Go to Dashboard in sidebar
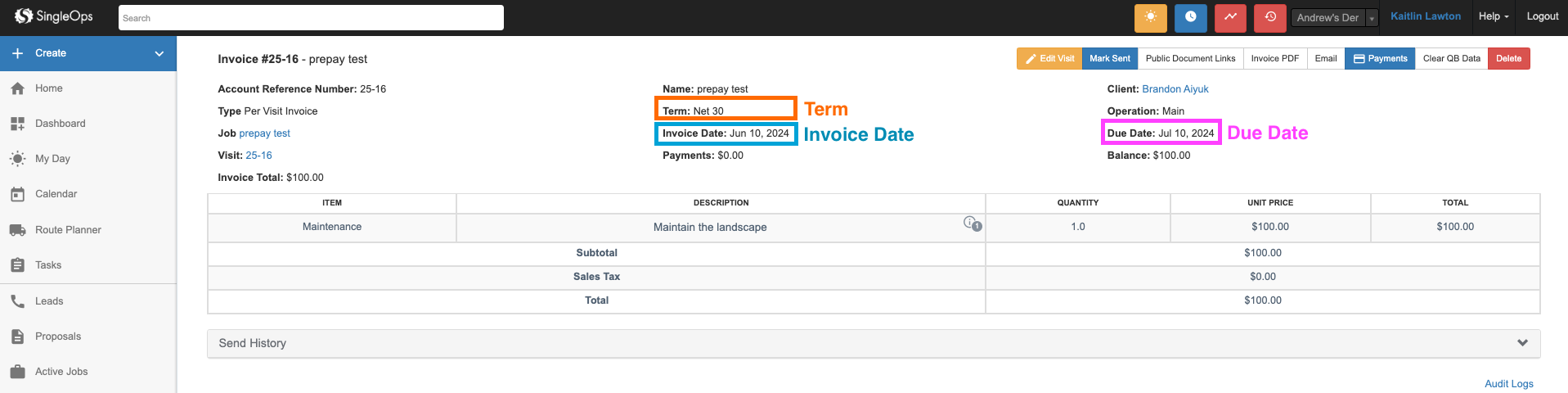This screenshot has width=1568, height=393. (60, 124)
